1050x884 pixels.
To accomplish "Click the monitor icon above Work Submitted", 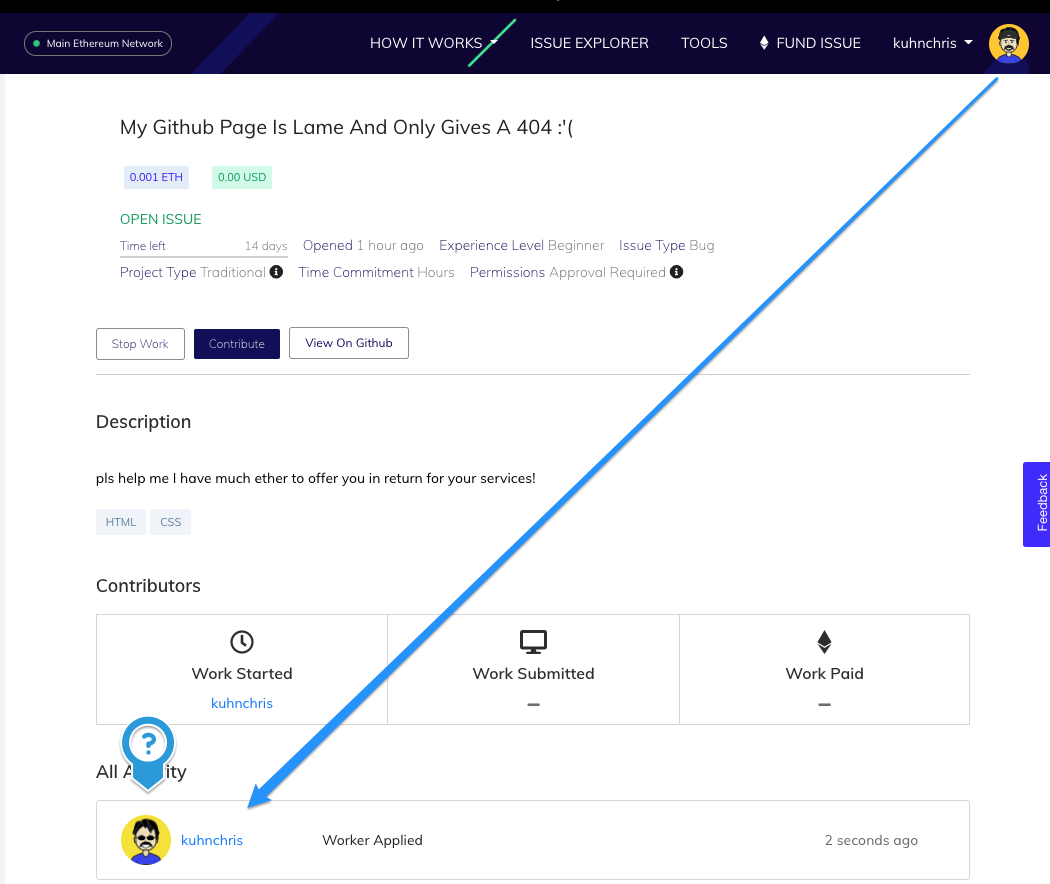I will point(533,642).
